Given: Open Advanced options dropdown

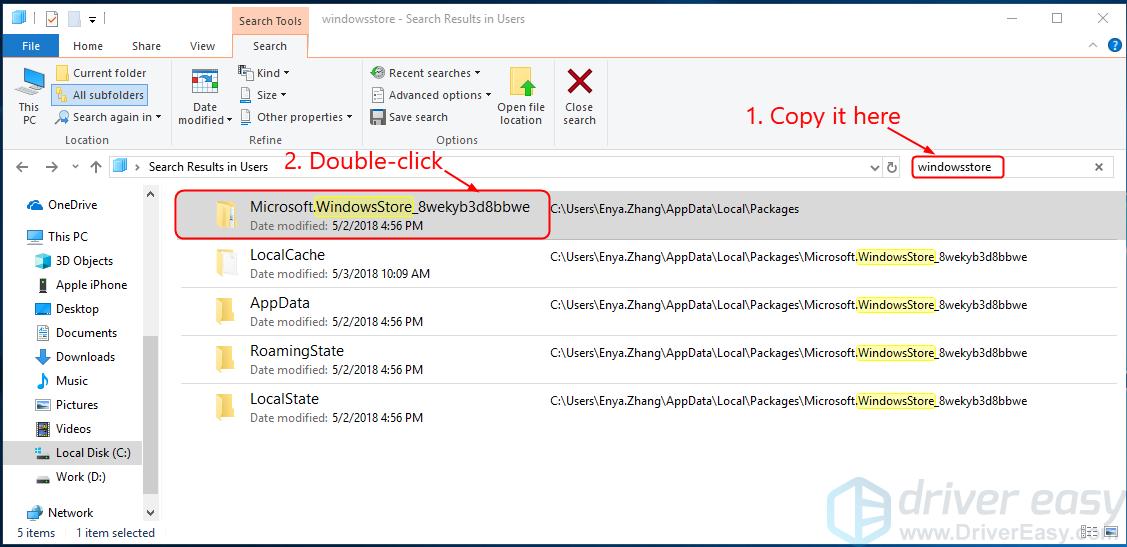Looking at the screenshot, I should (x=431, y=95).
